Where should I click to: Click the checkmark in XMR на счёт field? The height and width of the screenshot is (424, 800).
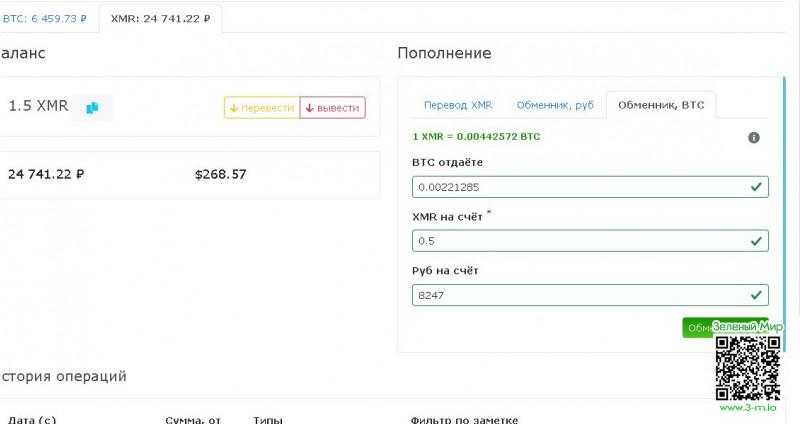click(757, 240)
